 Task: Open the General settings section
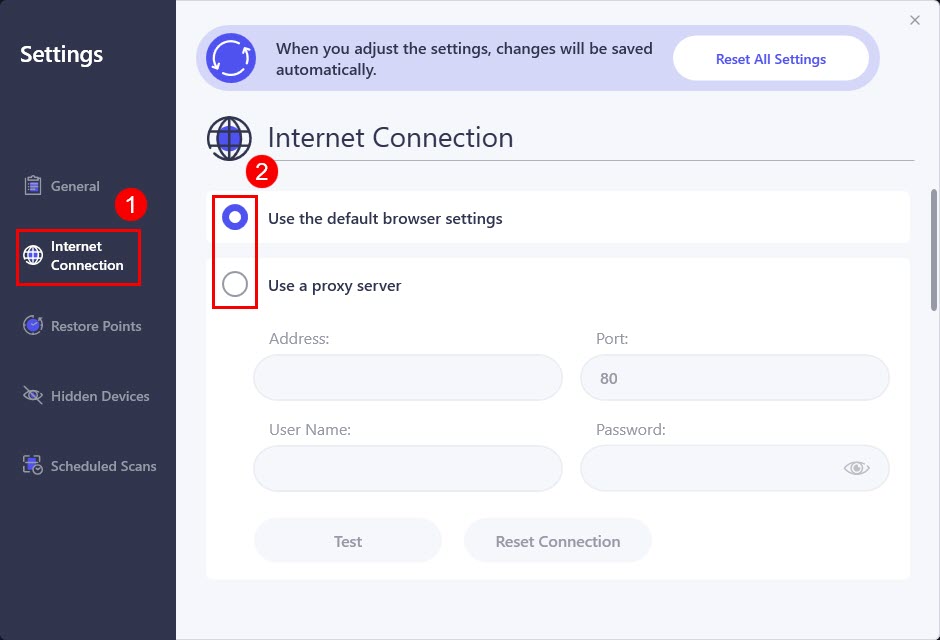pyautogui.click(x=75, y=186)
